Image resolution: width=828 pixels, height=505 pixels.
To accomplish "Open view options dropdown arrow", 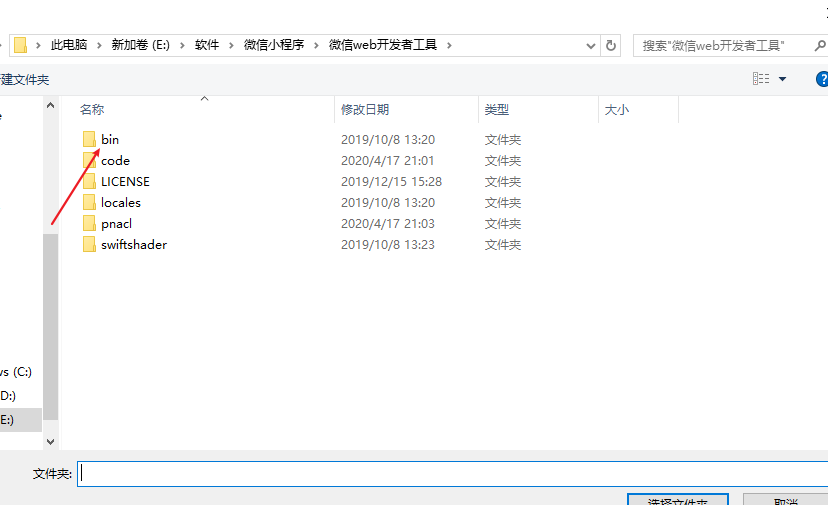I will [783, 79].
